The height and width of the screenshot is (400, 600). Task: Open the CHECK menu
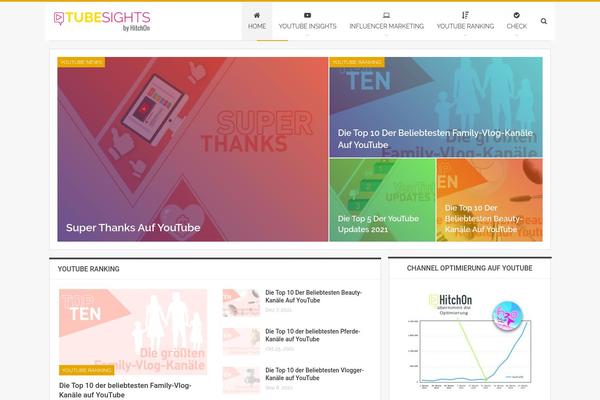pyautogui.click(x=517, y=26)
